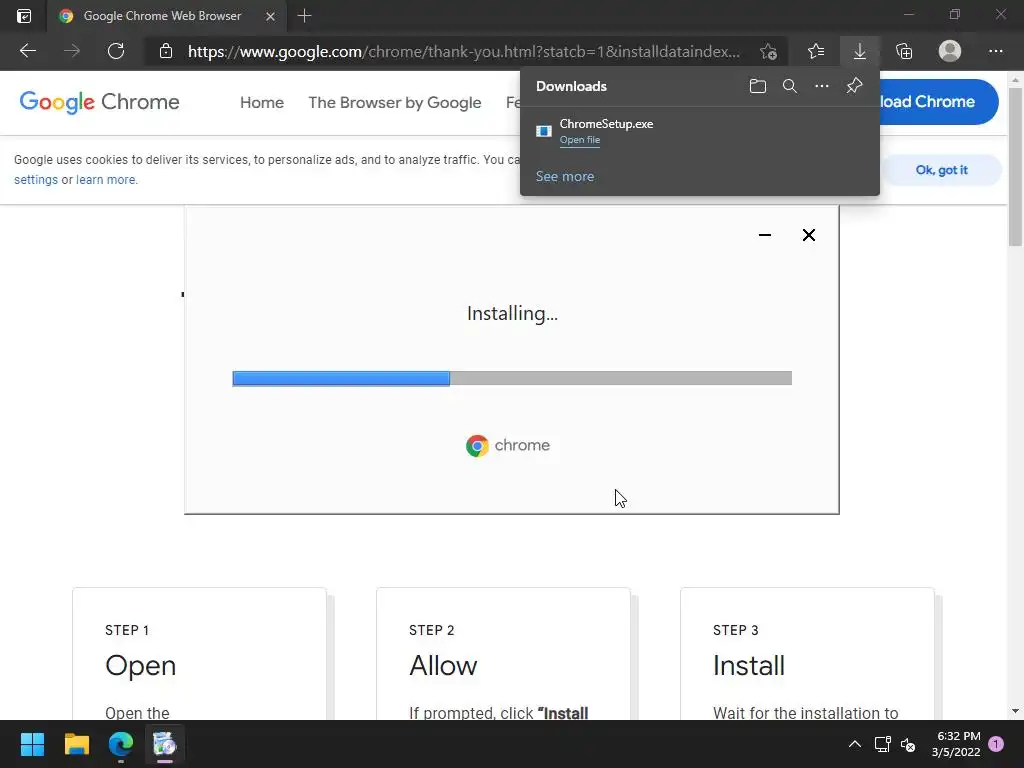The height and width of the screenshot is (768, 1024).
Task: Click scrollbar down arrow
Action: tap(1016, 711)
